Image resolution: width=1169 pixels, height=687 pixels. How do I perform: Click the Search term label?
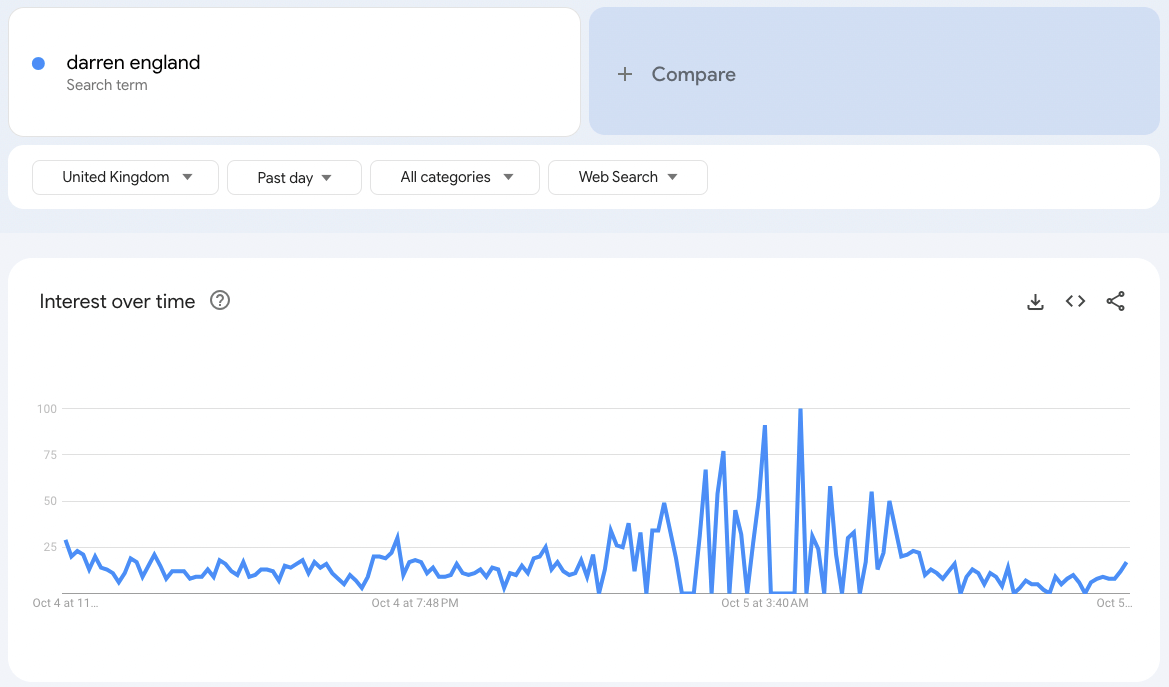[x=107, y=85]
